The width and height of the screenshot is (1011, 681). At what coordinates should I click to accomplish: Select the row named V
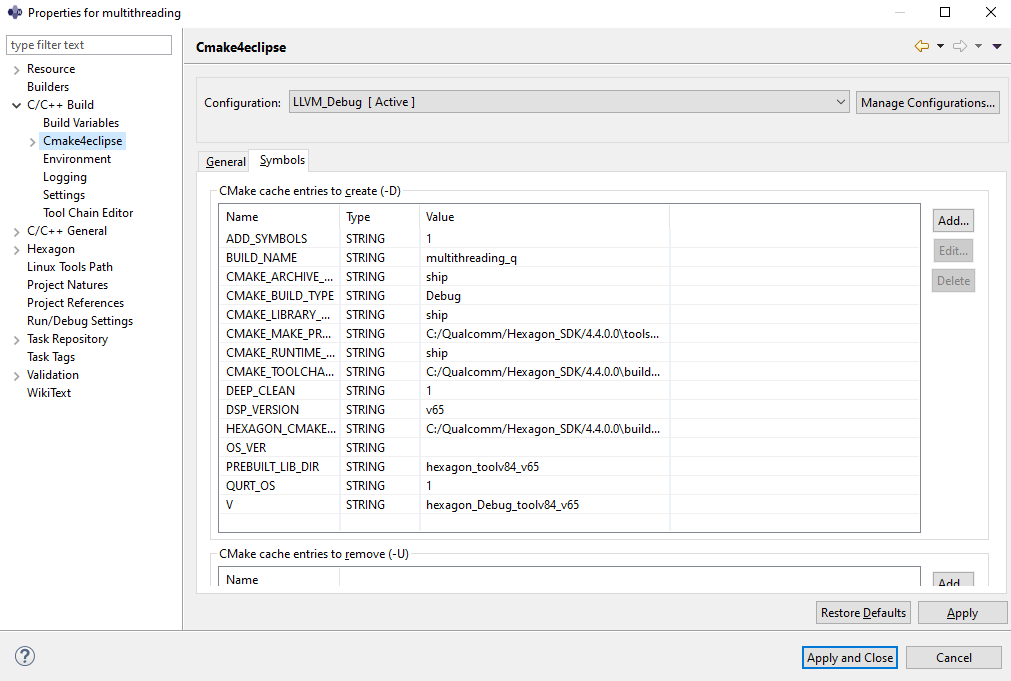tap(569, 505)
